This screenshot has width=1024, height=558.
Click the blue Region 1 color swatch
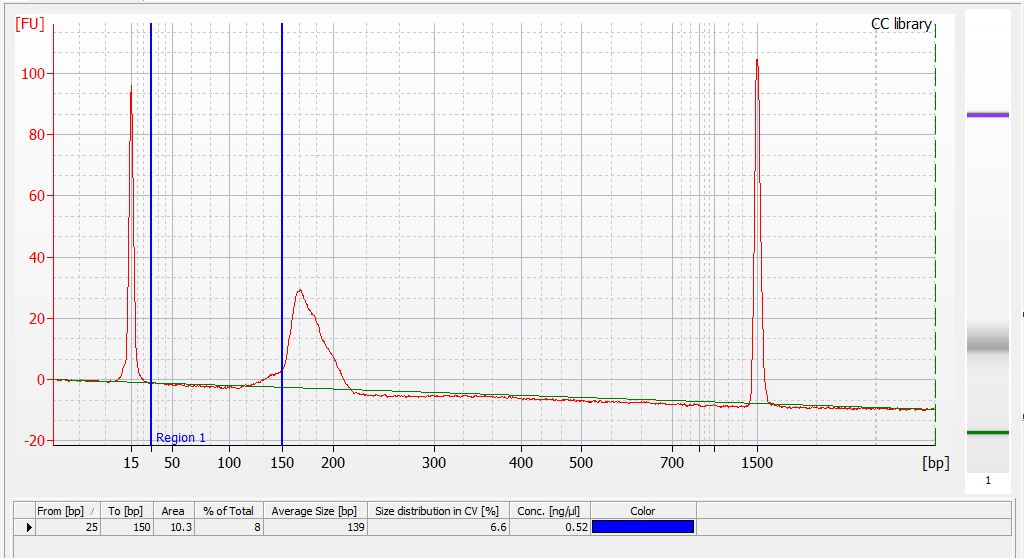click(x=643, y=527)
